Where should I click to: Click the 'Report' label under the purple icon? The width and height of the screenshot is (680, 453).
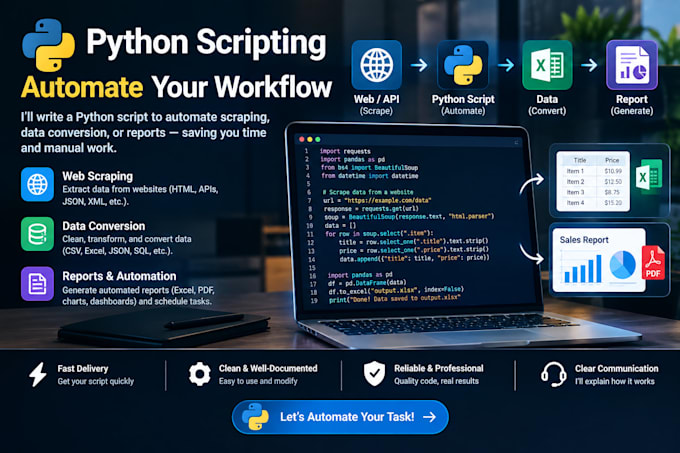(632, 99)
